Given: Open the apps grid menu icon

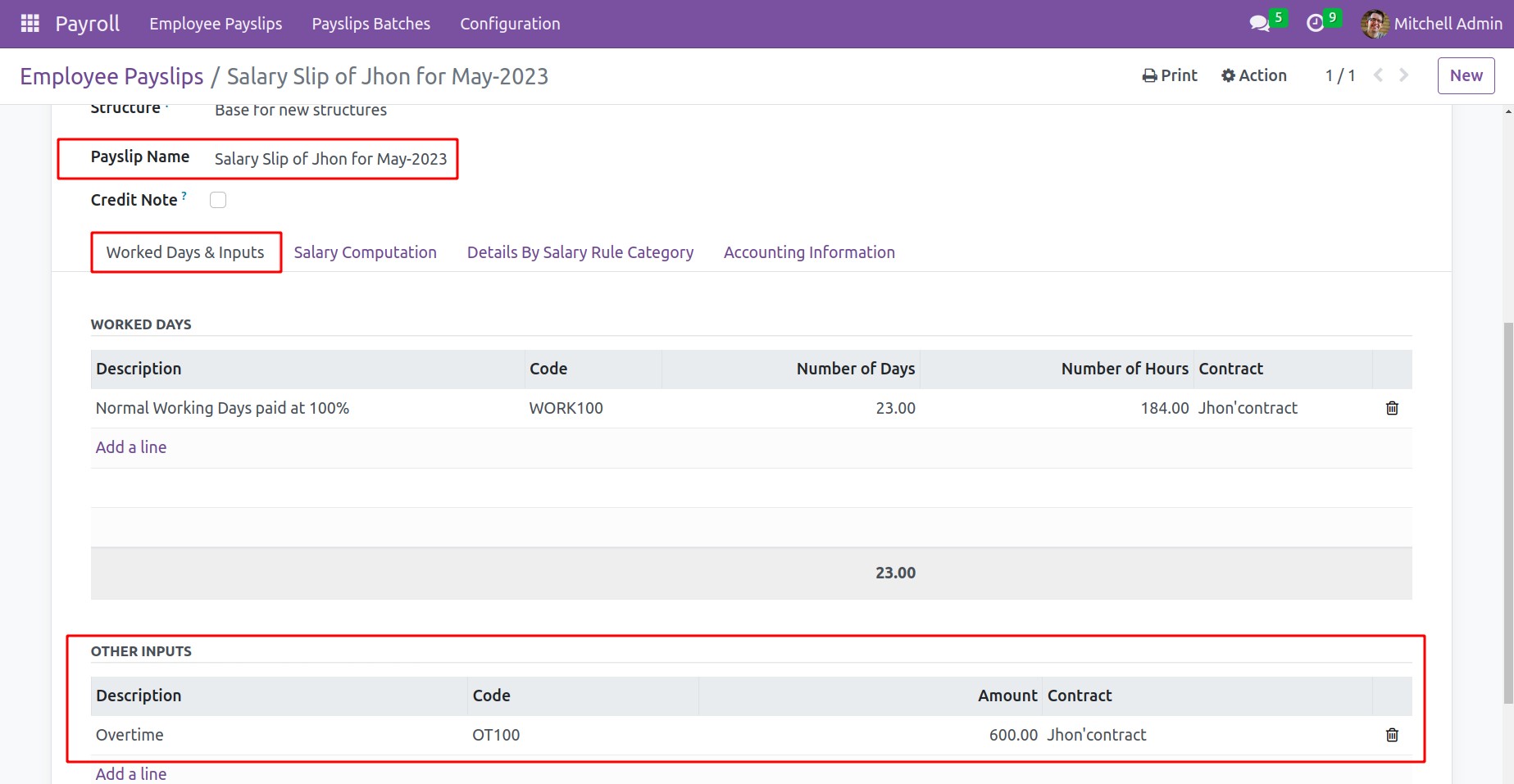Looking at the screenshot, I should pyautogui.click(x=30, y=24).
